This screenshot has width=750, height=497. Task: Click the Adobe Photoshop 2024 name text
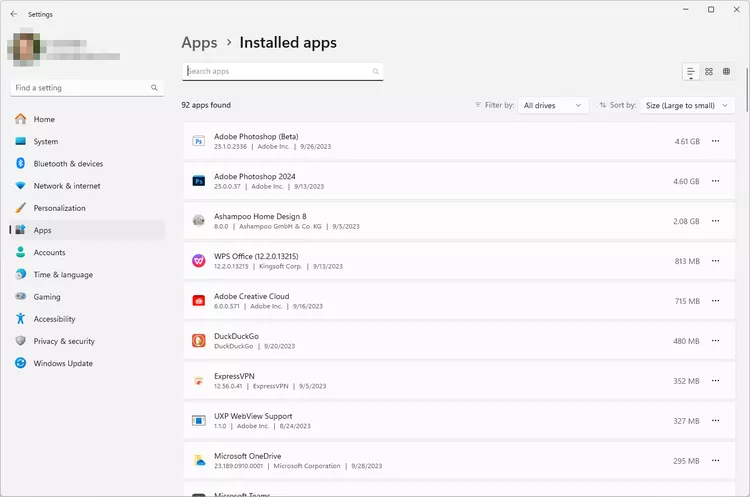click(254, 177)
